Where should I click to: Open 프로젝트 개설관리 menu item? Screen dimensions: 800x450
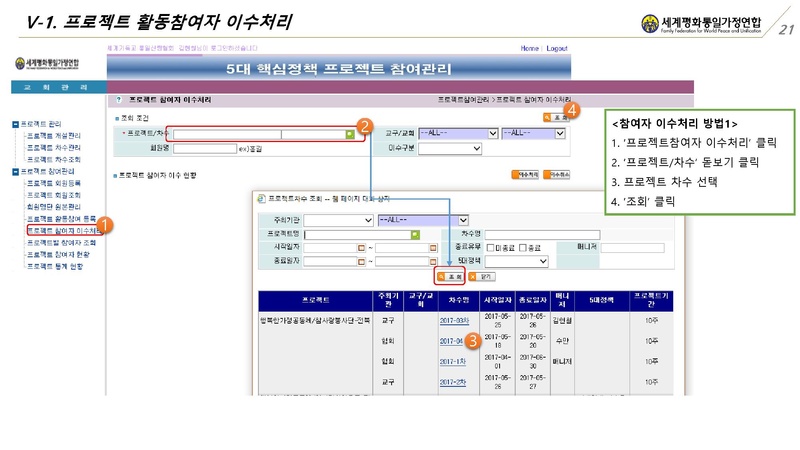(54, 136)
